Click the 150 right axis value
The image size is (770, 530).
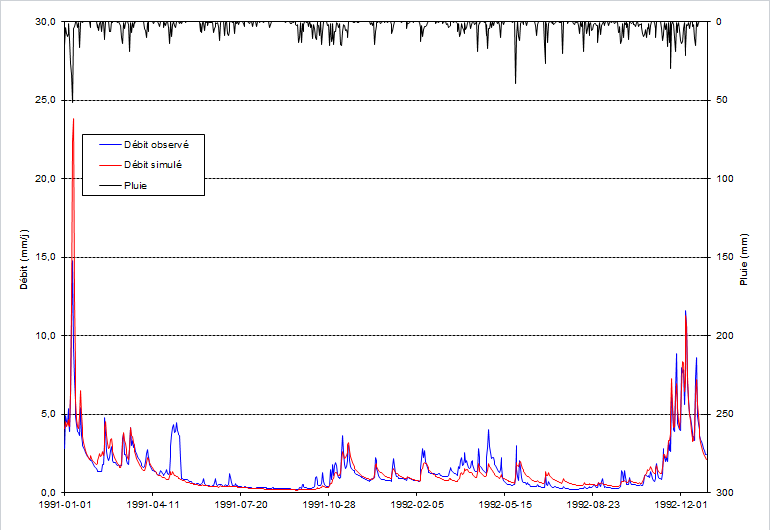(x=725, y=257)
